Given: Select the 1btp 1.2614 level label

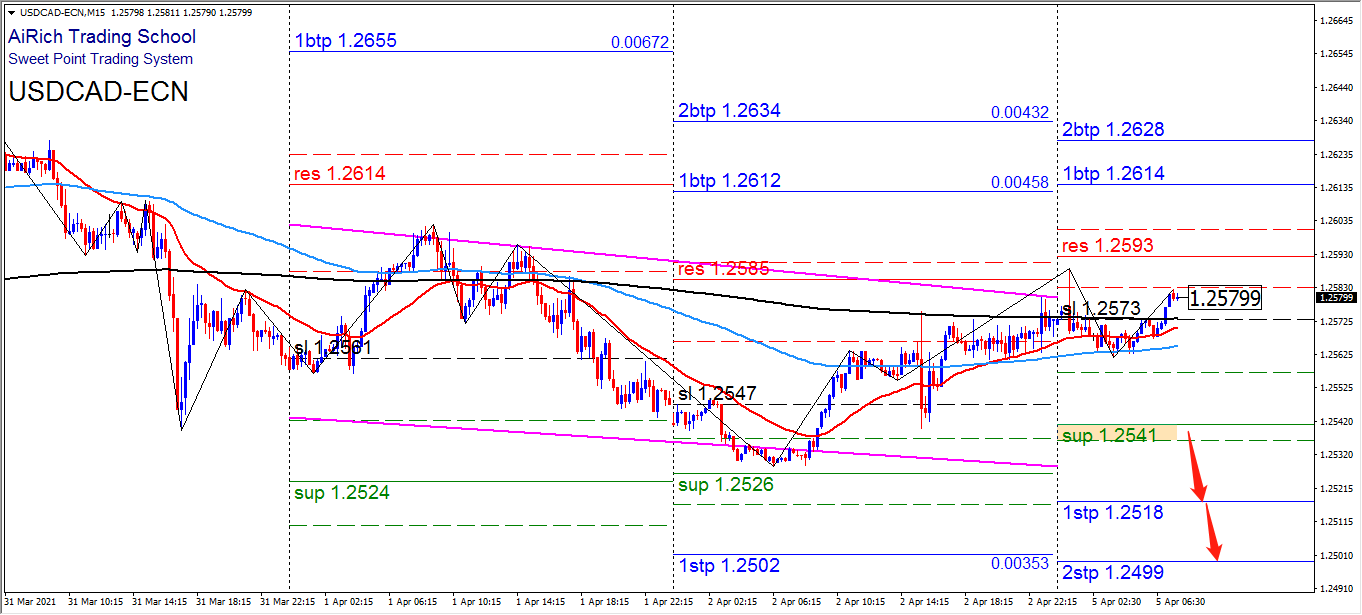Looking at the screenshot, I should coord(1114,173).
